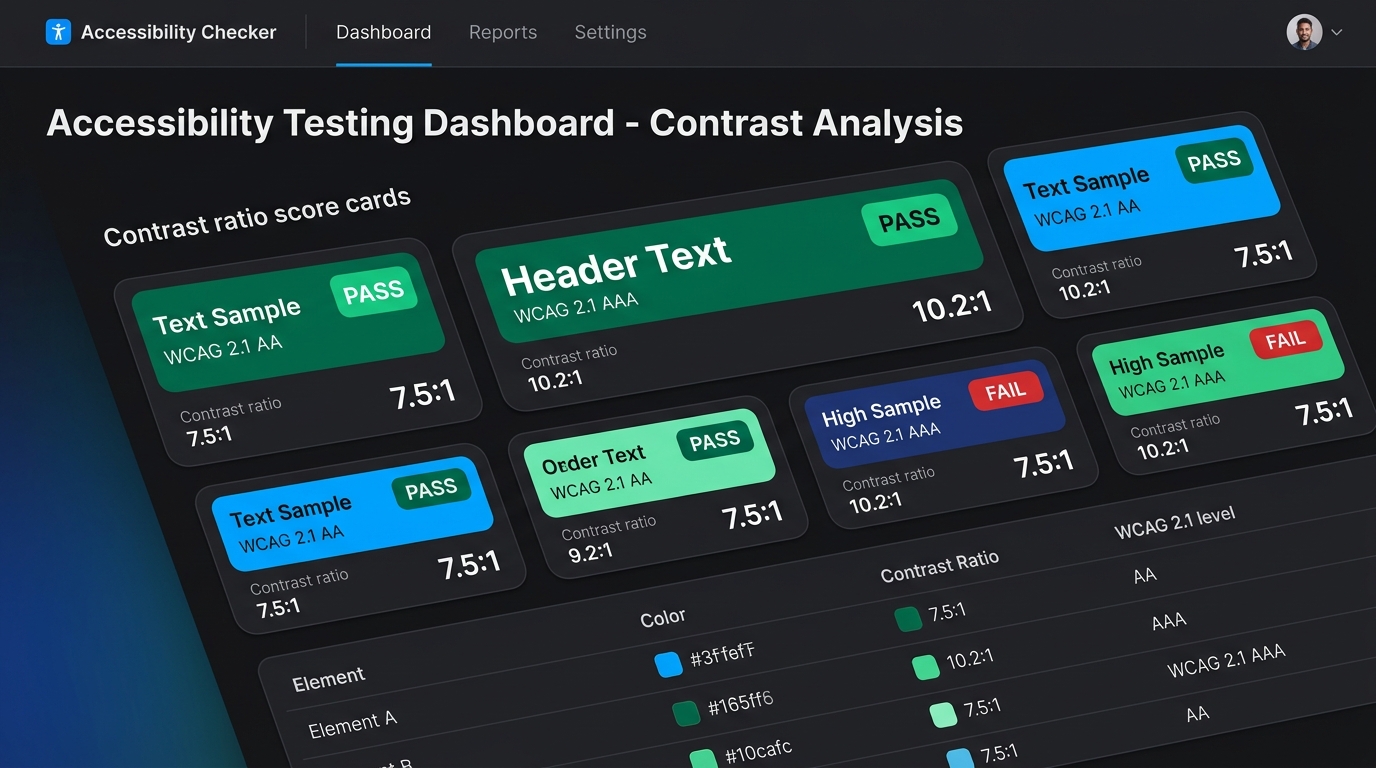1376x768 pixels.
Task: Select the Element A table row label
Action: 352,724
